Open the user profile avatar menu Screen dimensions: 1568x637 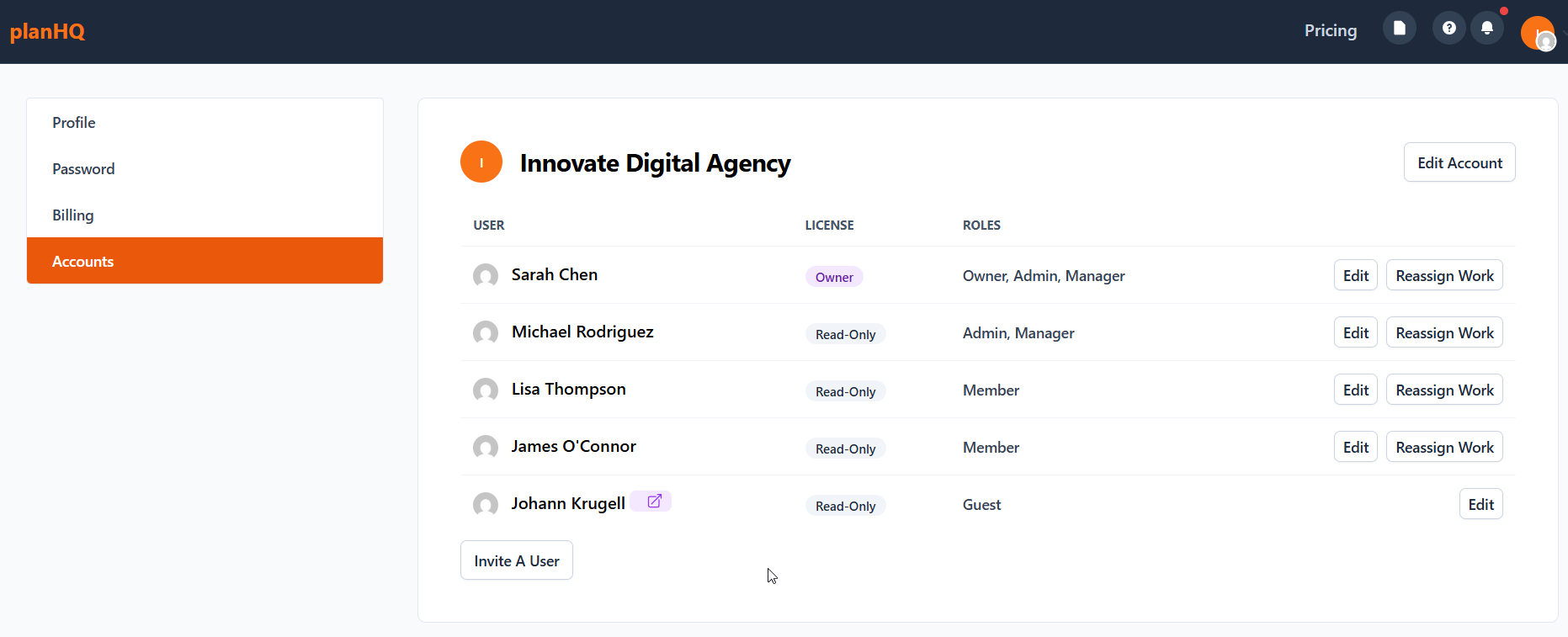[1538, 33]
